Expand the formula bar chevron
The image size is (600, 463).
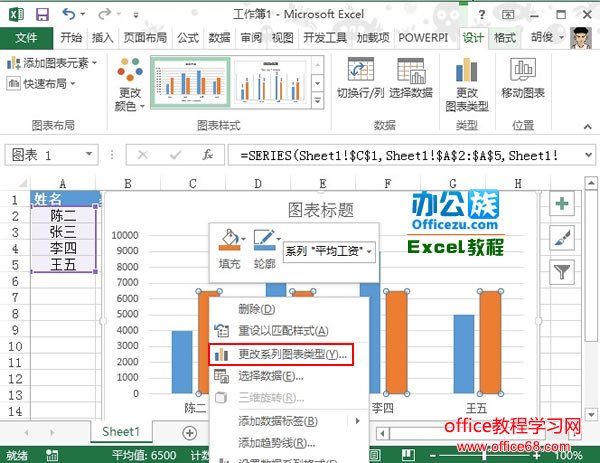tap(589, 155)
